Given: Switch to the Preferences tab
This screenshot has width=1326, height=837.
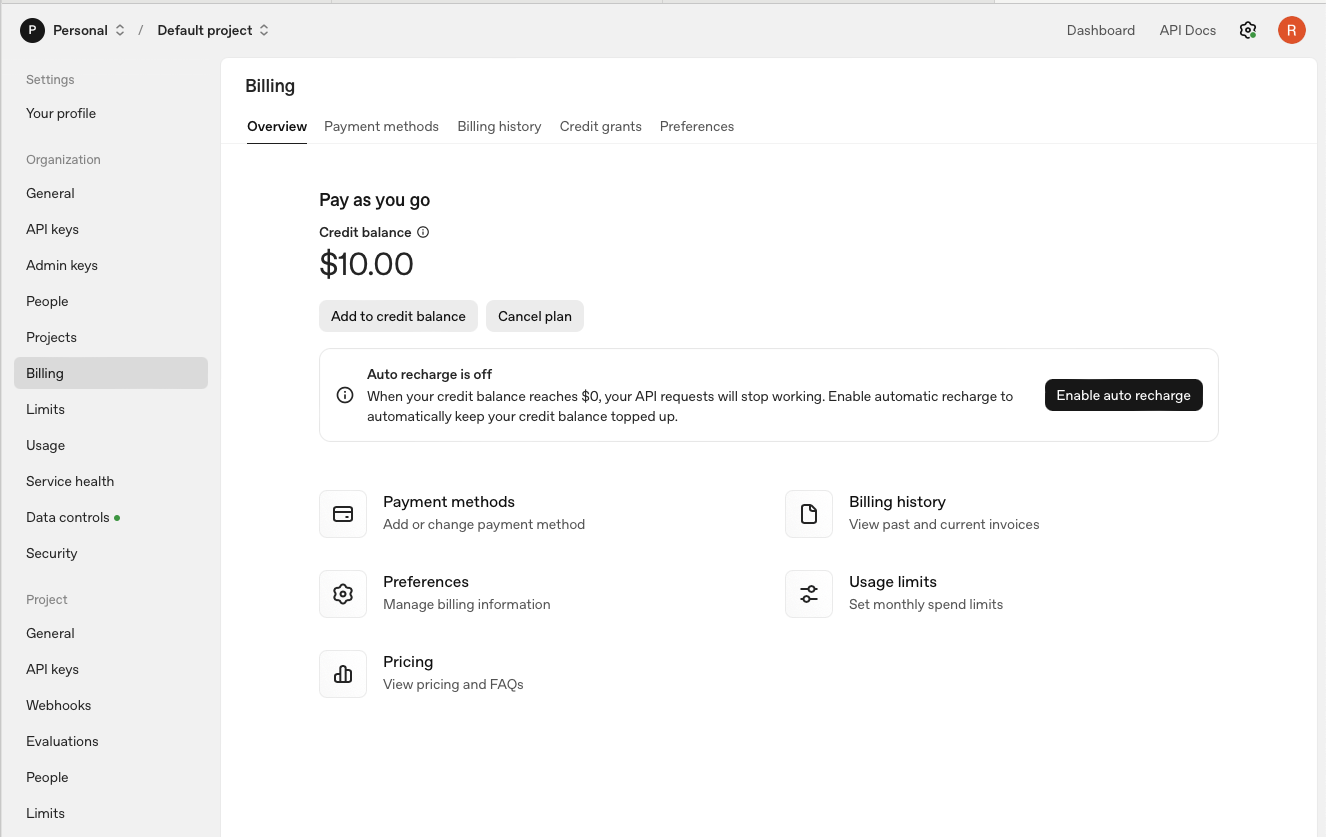Looking at the screenshot, I should (x=697, y=126).
